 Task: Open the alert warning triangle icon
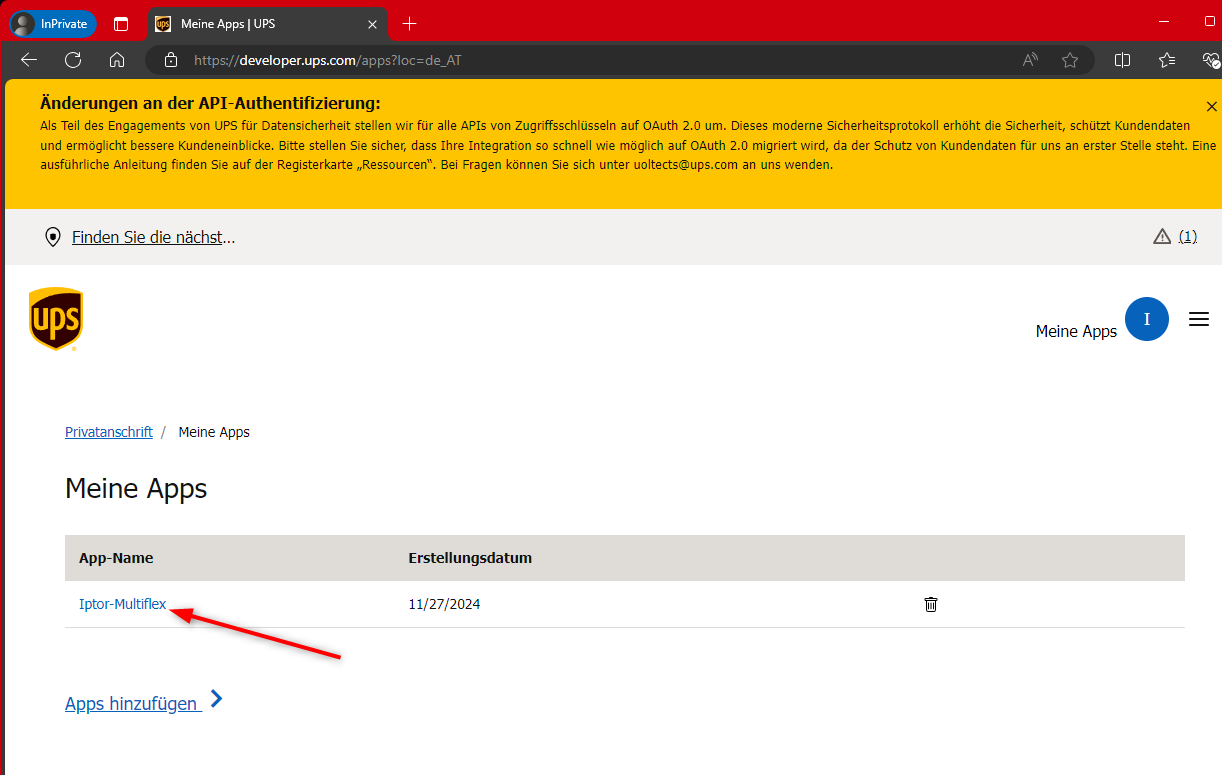click(1161, 237)
